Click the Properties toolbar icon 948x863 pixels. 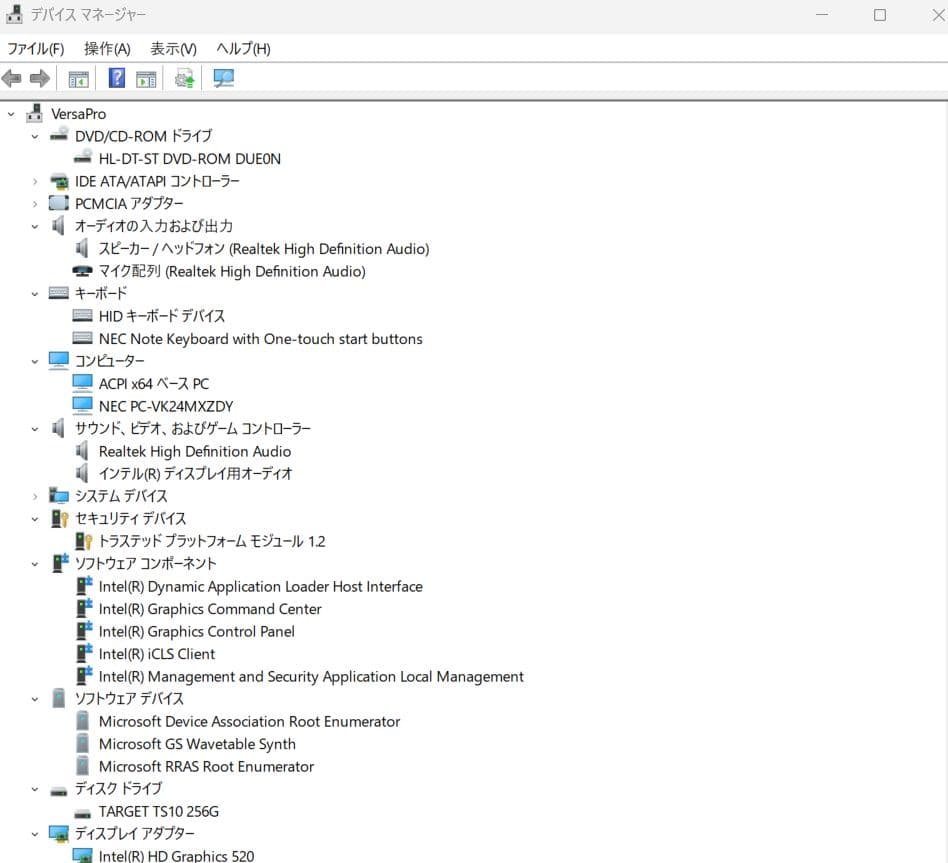click(146, 78)
